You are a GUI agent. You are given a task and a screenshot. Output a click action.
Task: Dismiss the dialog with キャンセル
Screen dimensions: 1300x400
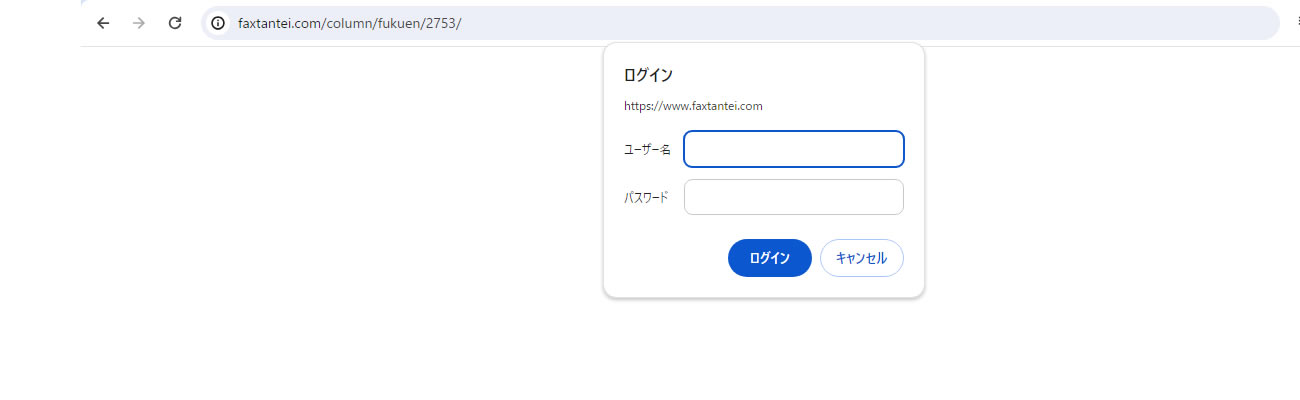coord(861,258)
